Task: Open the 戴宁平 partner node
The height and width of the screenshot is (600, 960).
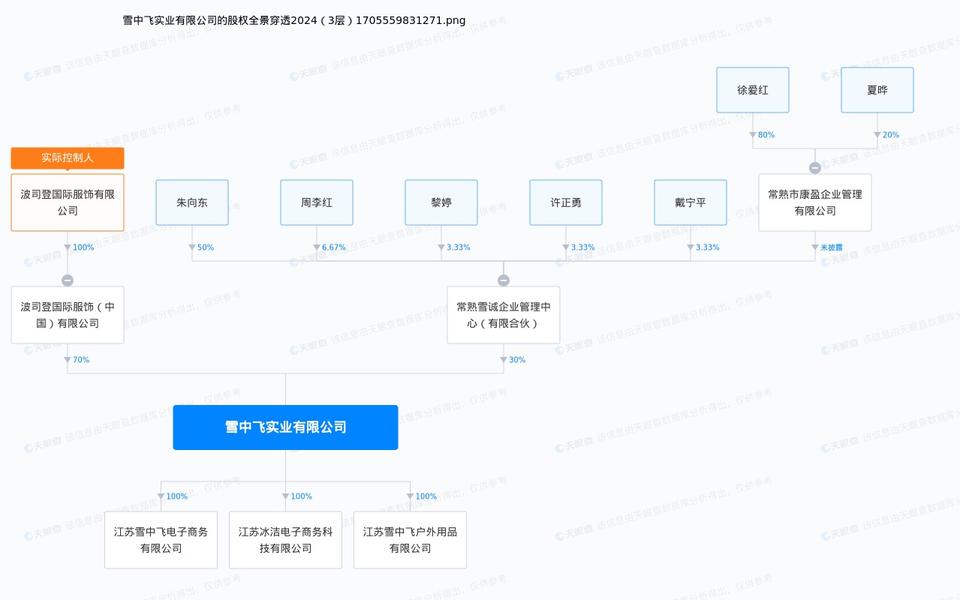Action: click(690, 202)
